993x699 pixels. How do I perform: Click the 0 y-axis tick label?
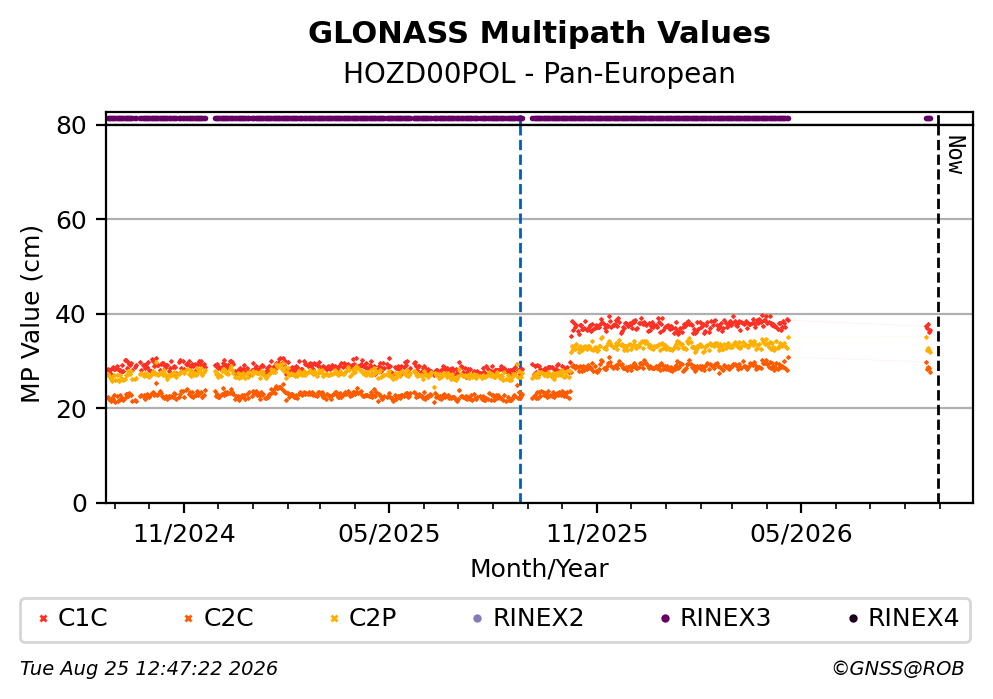(x=79, y=503)
